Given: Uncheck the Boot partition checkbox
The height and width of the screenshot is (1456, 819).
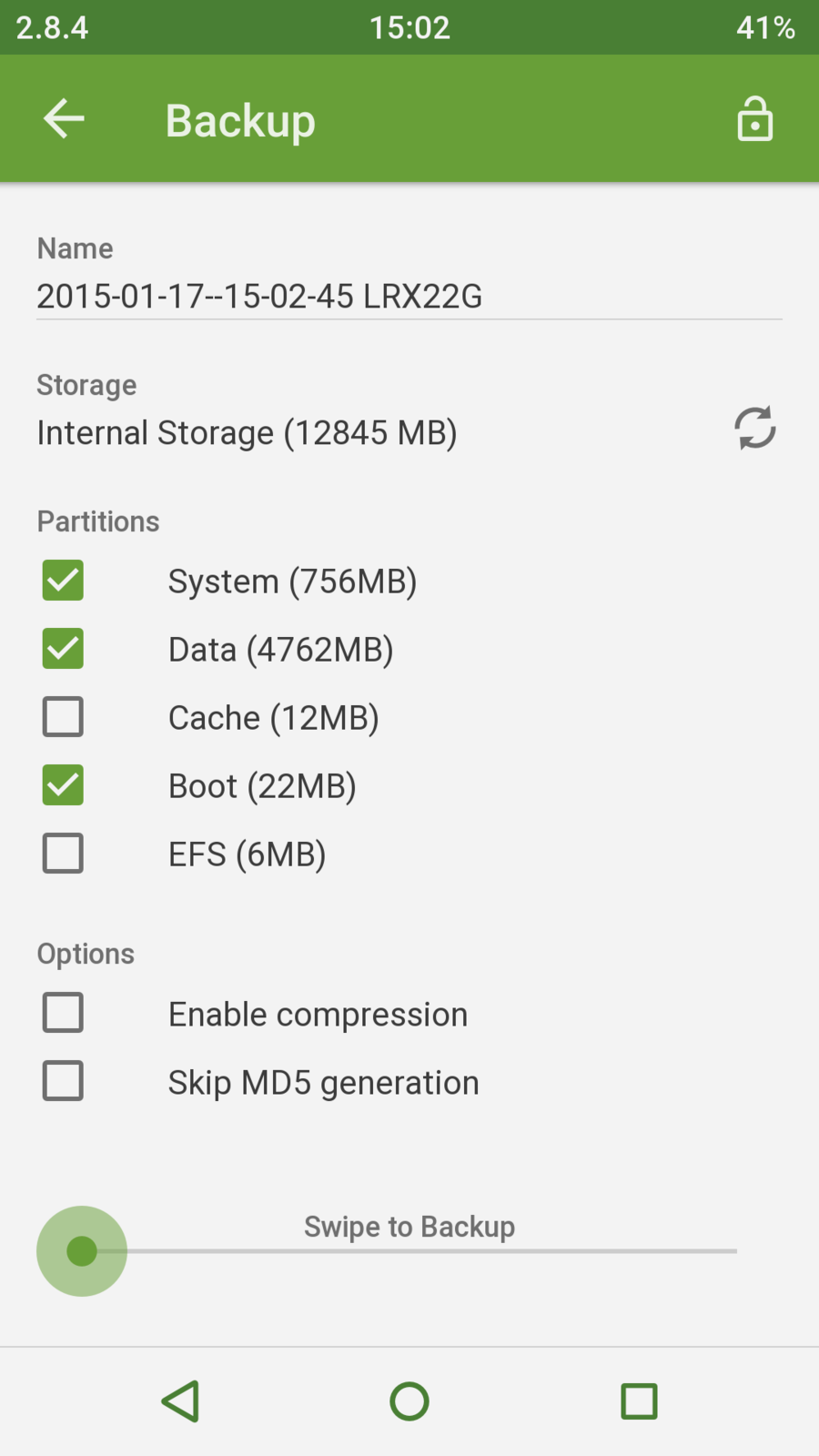Looking at the screenshot, I should [63, 785].
